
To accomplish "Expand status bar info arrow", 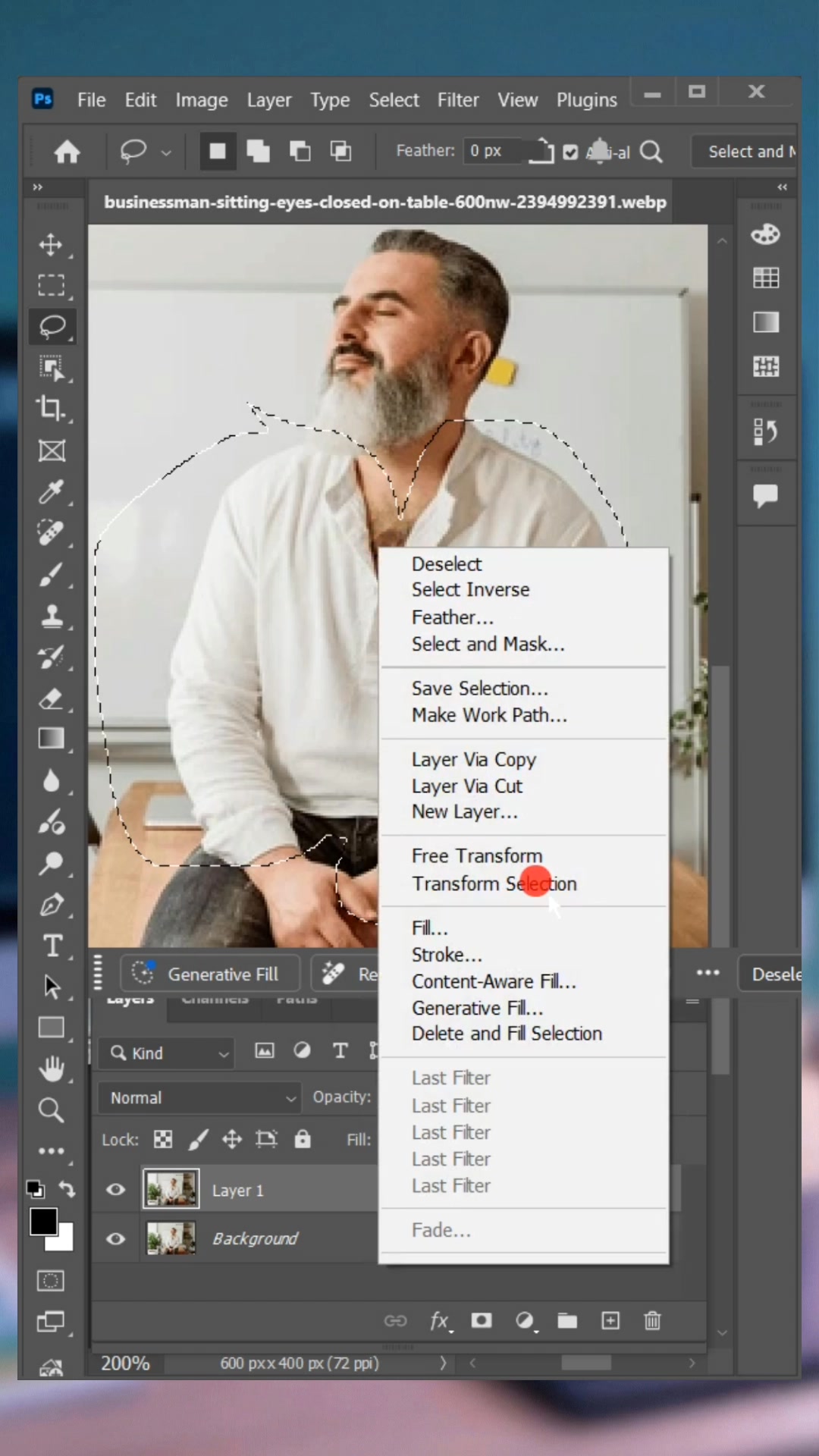I will pyautogui.click(x=443, y=1363).
